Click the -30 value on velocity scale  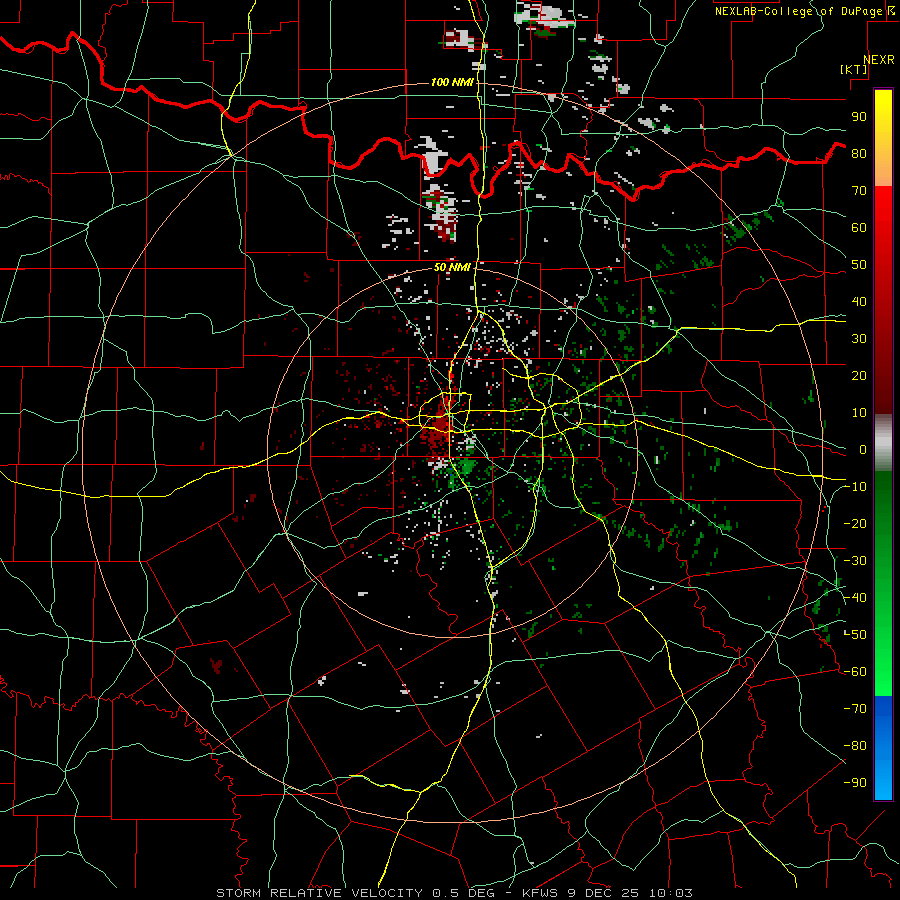pos(855,561)
